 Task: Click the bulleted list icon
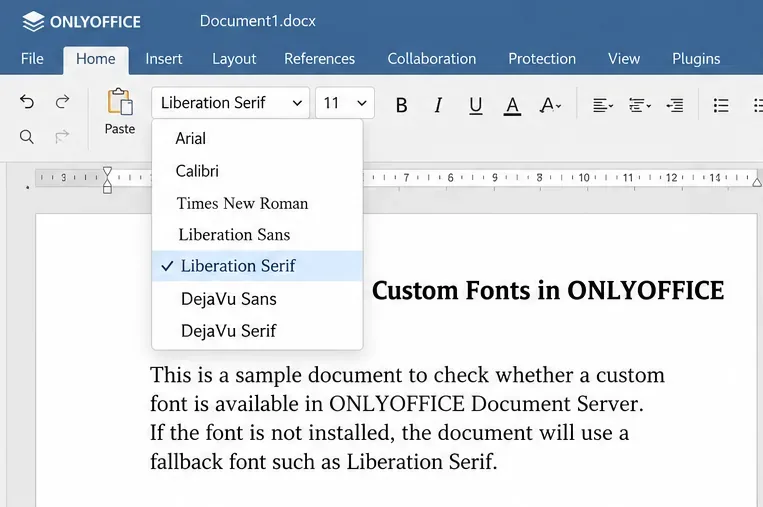721,105
